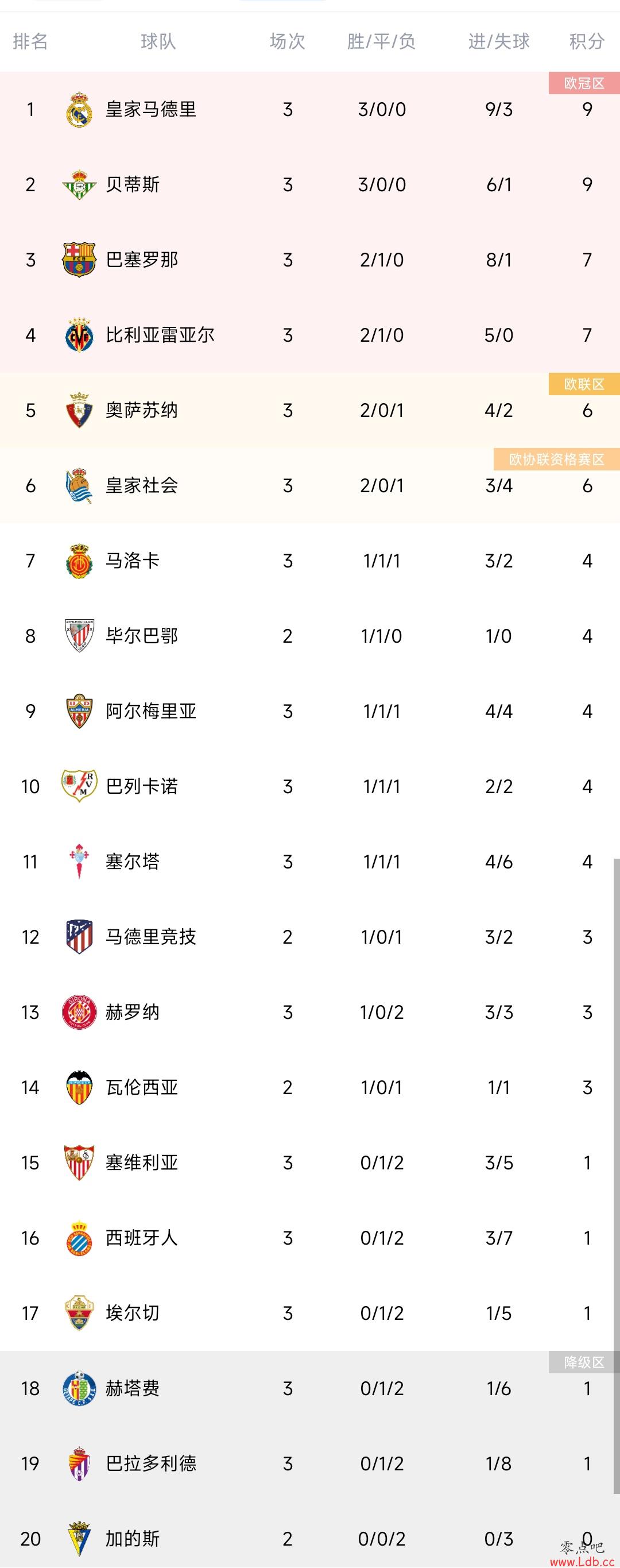This screenshot has height=1568, width=620.
Task: Click the Valencia bat crest icon
Action: 79,1088
